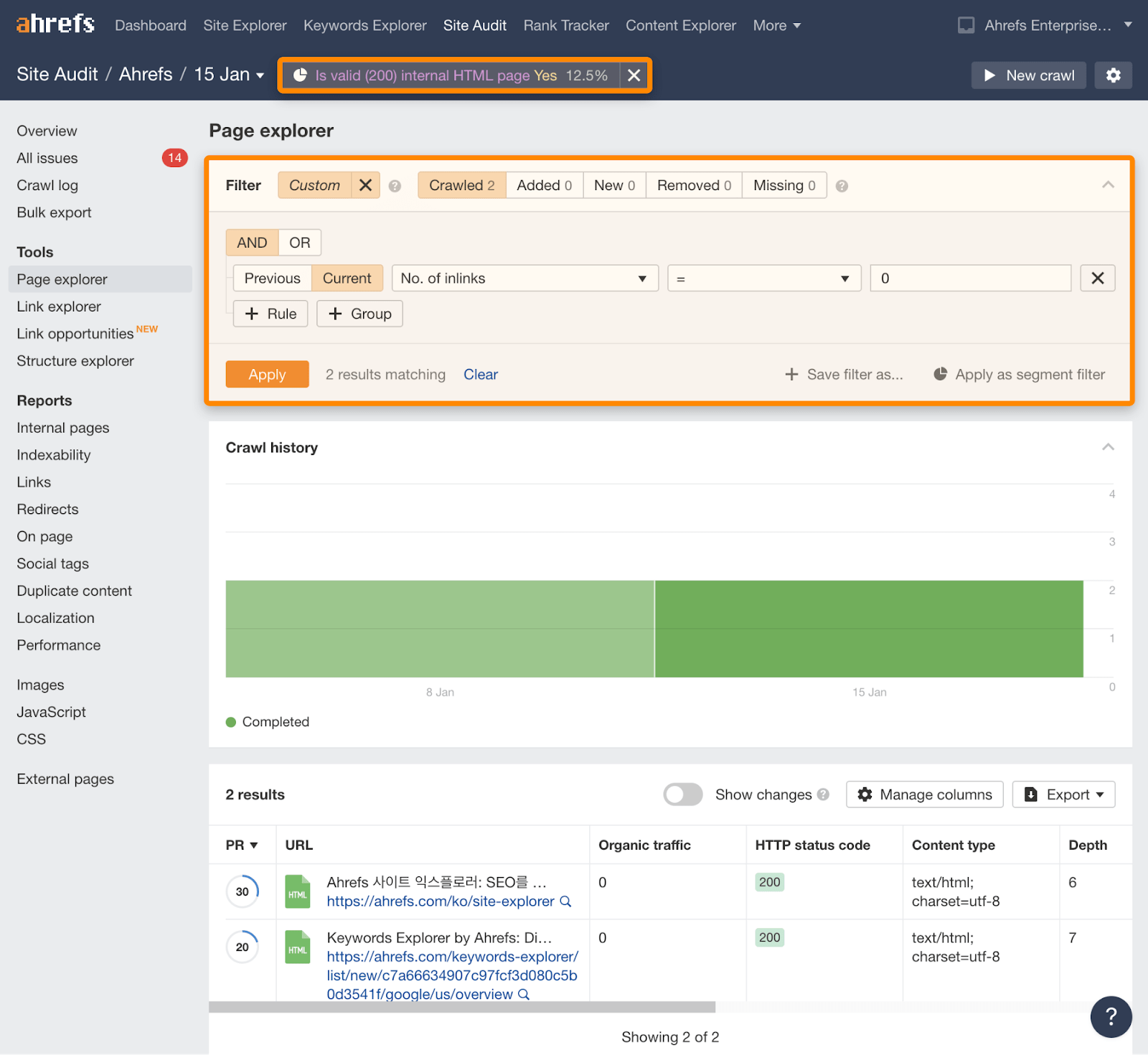Open the equals operator dropdown
1148x1055 pixels.
763,278
